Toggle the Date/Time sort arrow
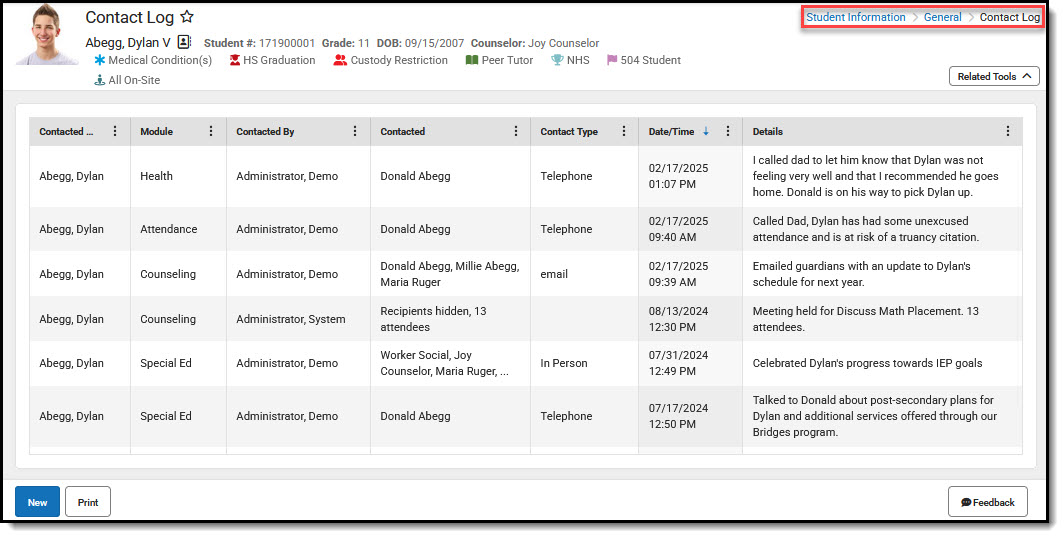 [x=706, y=131]
